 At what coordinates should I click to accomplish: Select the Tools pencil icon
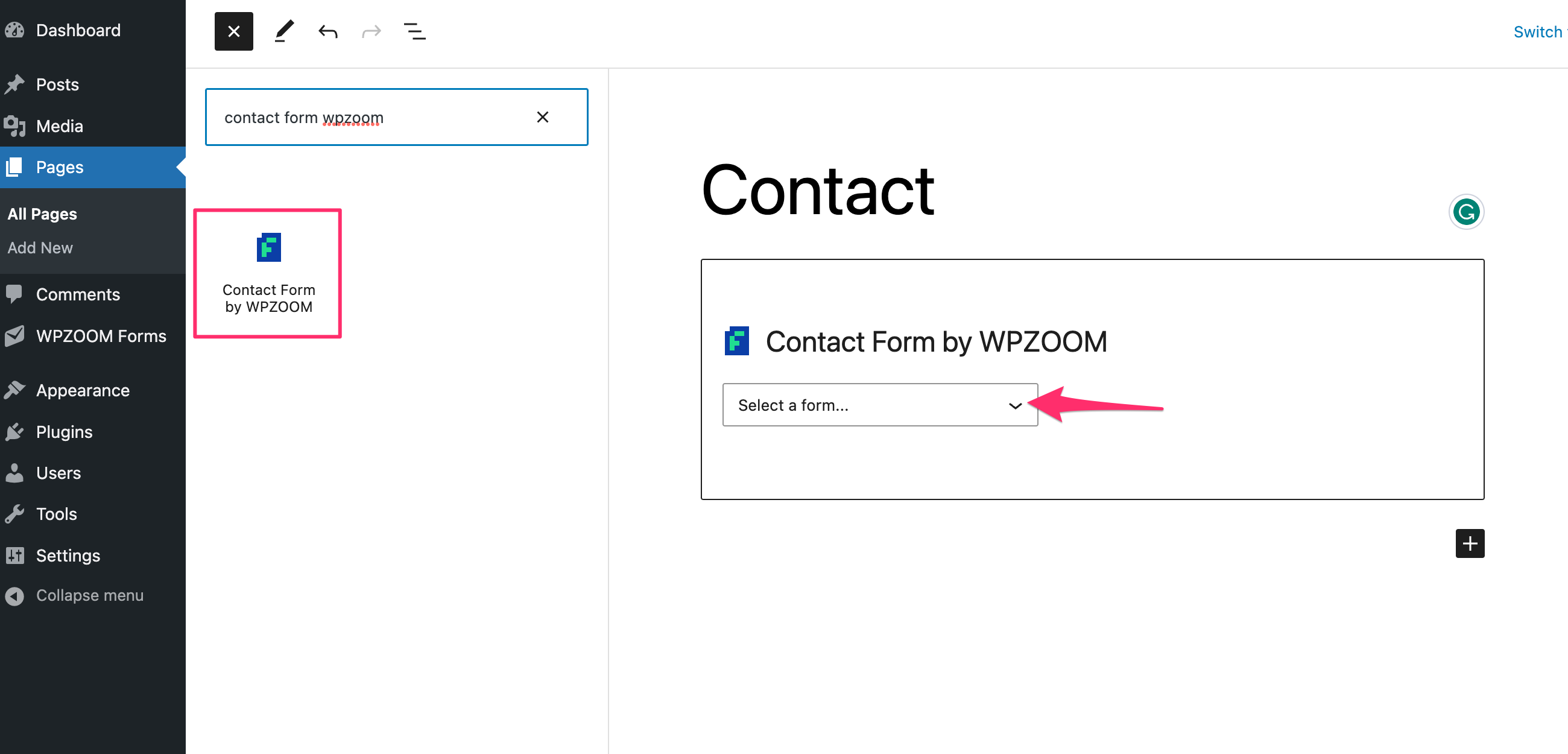pyautogui.click(x=283, y=31)
